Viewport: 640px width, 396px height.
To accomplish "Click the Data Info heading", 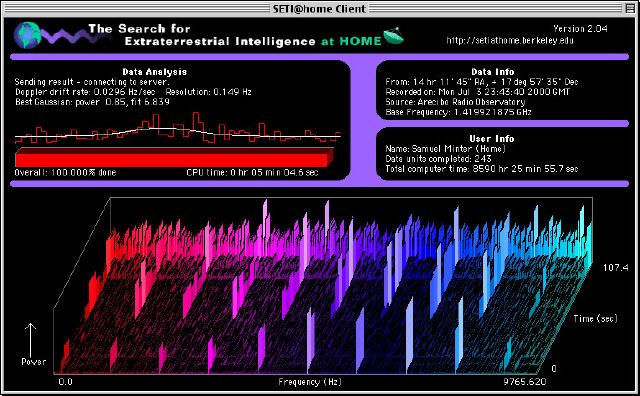I will point(493,72).
